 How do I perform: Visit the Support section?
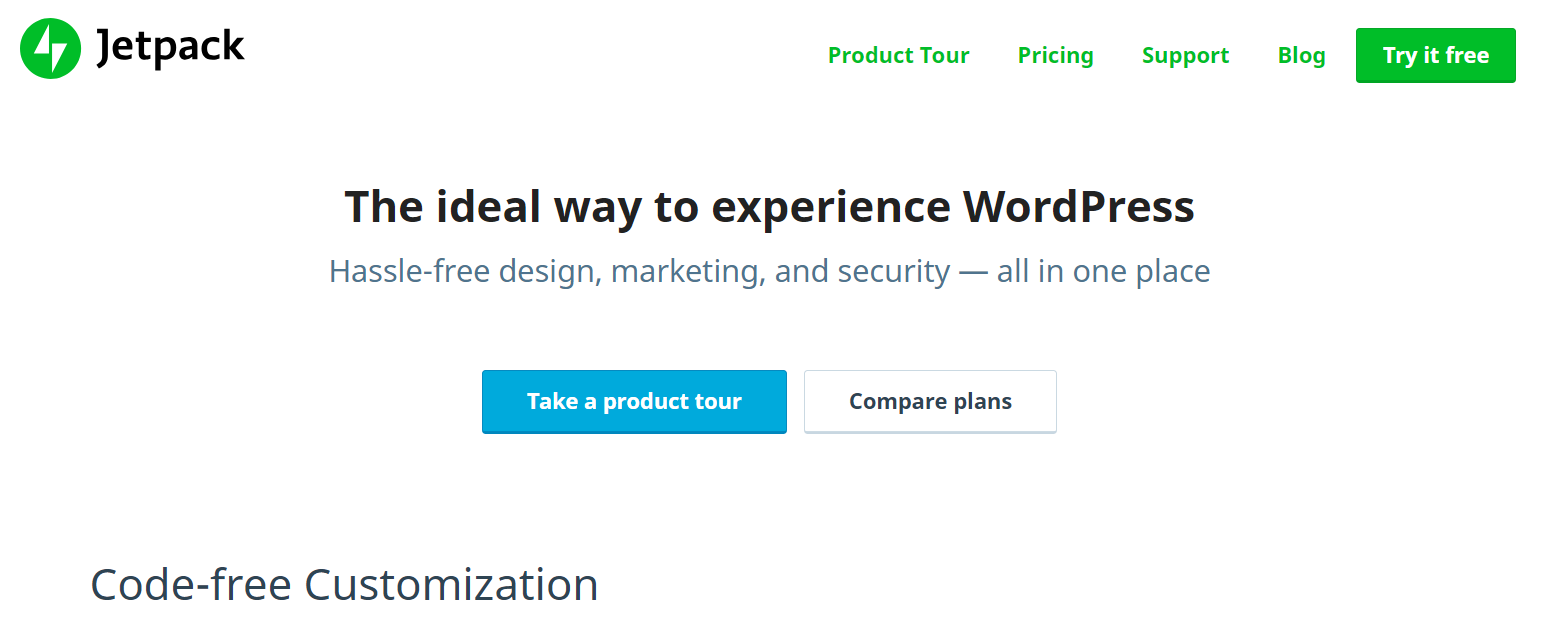click(1184, 55)
